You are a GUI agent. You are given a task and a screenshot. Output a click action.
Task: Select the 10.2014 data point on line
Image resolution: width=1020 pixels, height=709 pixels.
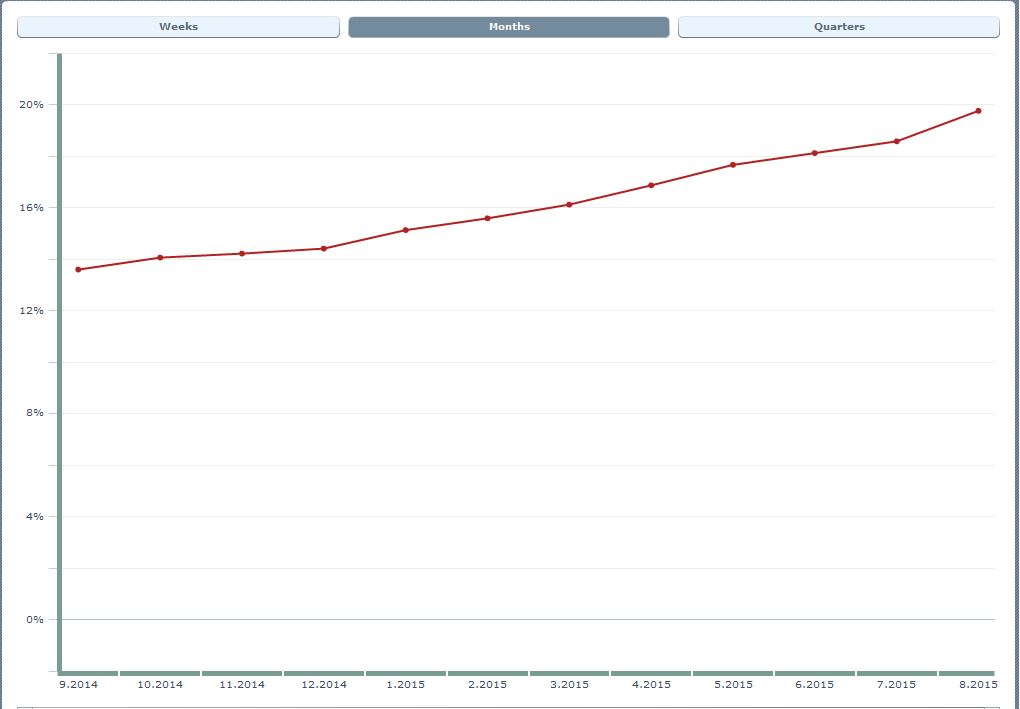[x=160, y=258]
